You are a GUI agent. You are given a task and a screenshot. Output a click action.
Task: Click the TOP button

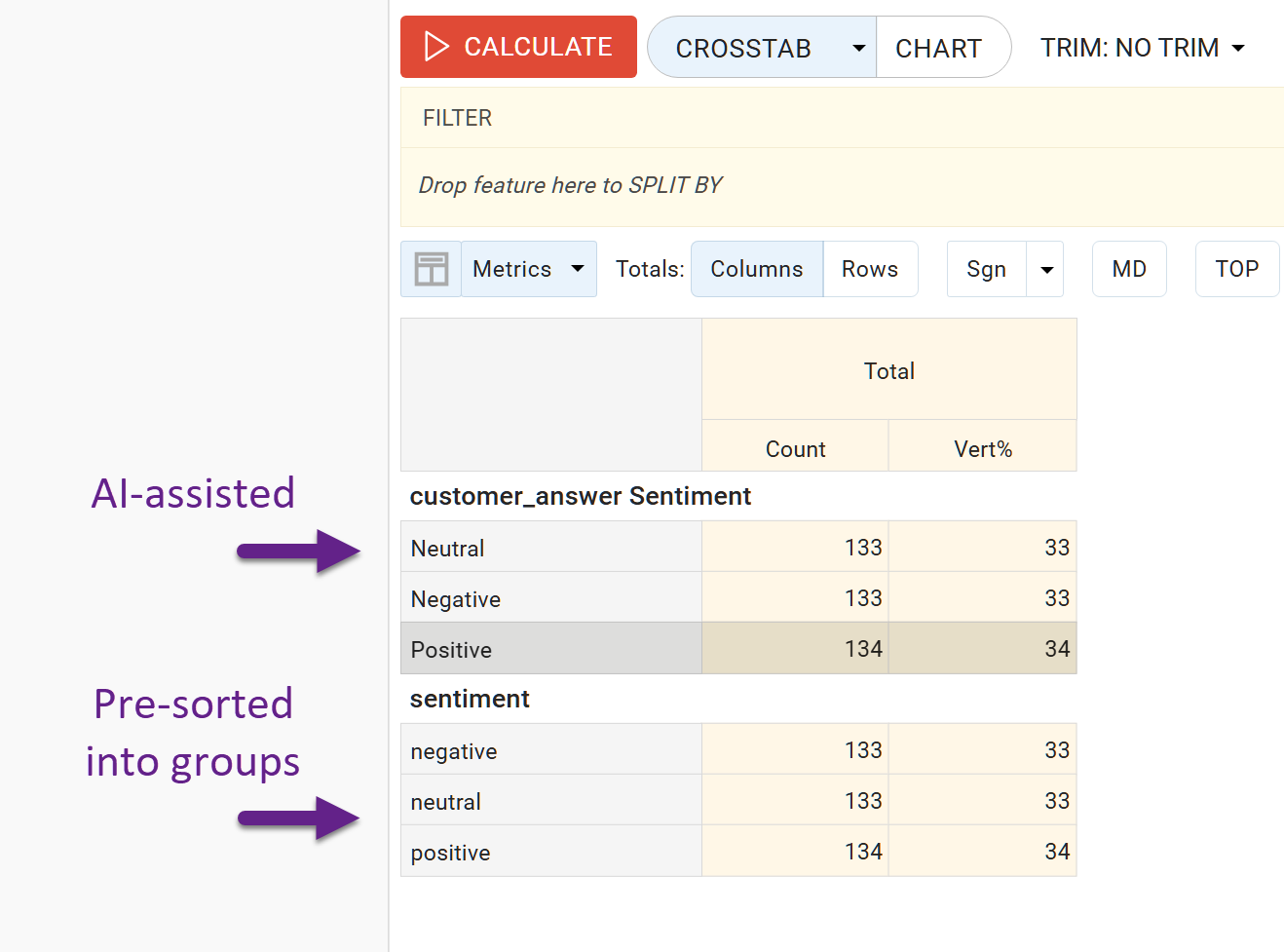tap(1236, 269)
